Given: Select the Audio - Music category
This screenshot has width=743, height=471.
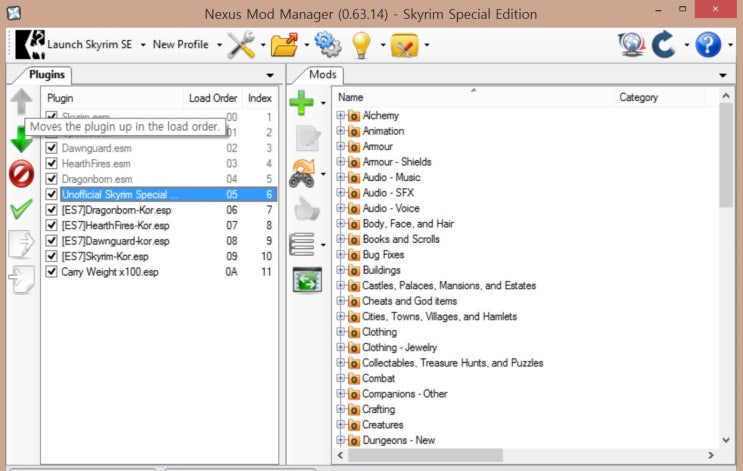Looking at the screenshot, I should [x=391, y=177].
